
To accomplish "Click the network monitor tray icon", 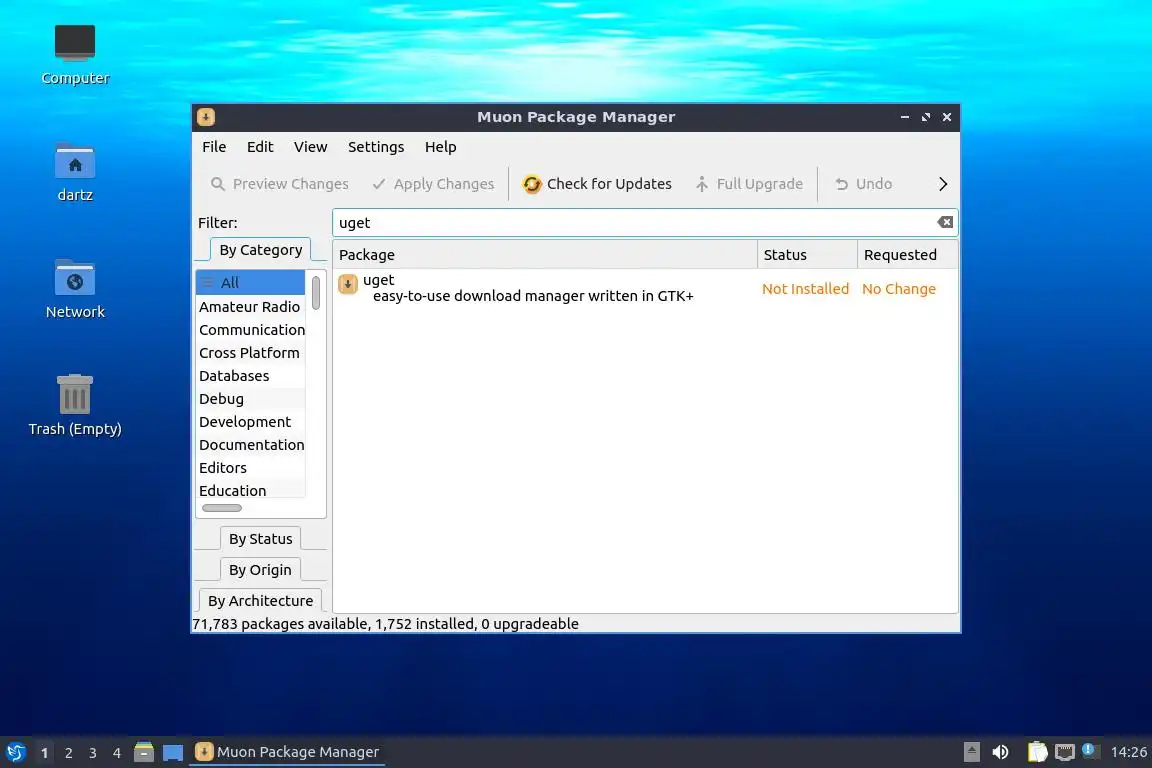I will [1065, 752].
